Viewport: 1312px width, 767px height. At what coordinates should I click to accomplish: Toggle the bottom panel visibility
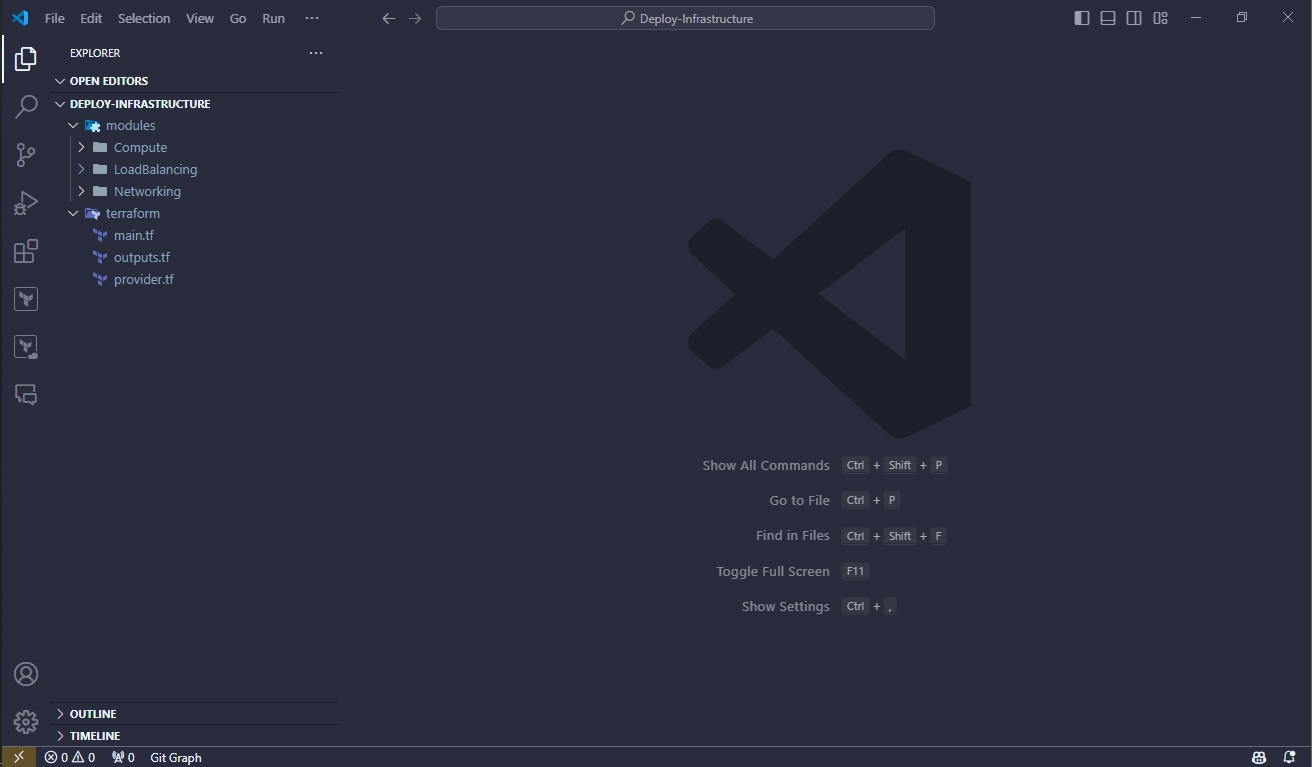coord(1108,18)
